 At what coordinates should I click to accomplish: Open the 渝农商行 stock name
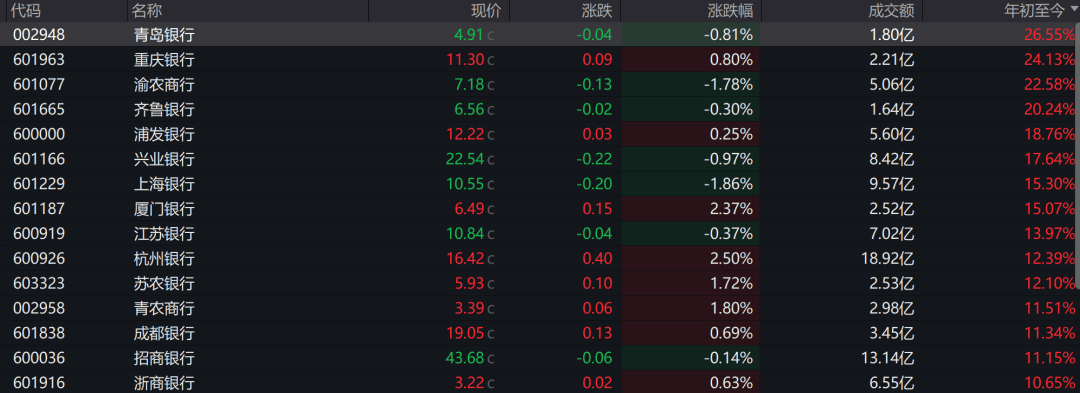click(x=164, y=85)
